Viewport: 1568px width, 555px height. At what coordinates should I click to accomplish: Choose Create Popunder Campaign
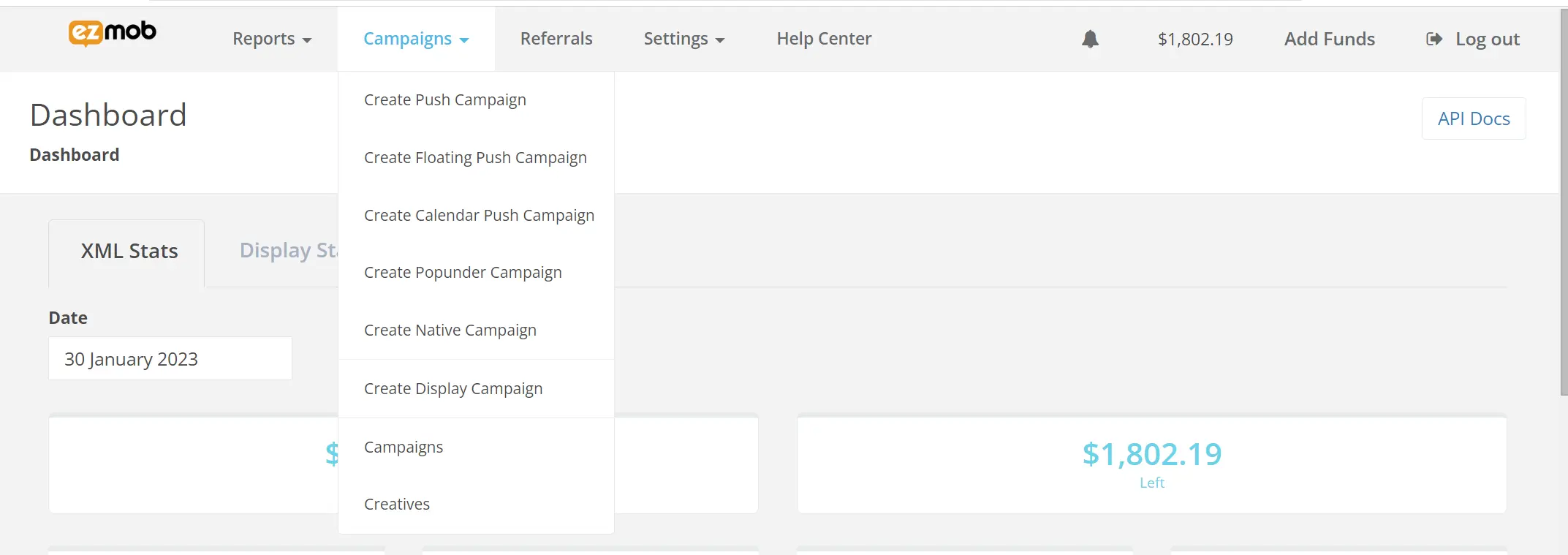(463, 273)
